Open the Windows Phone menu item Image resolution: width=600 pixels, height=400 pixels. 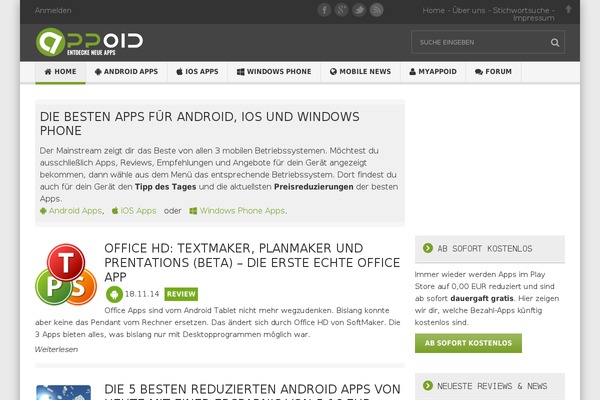click(x=274, y=72)
